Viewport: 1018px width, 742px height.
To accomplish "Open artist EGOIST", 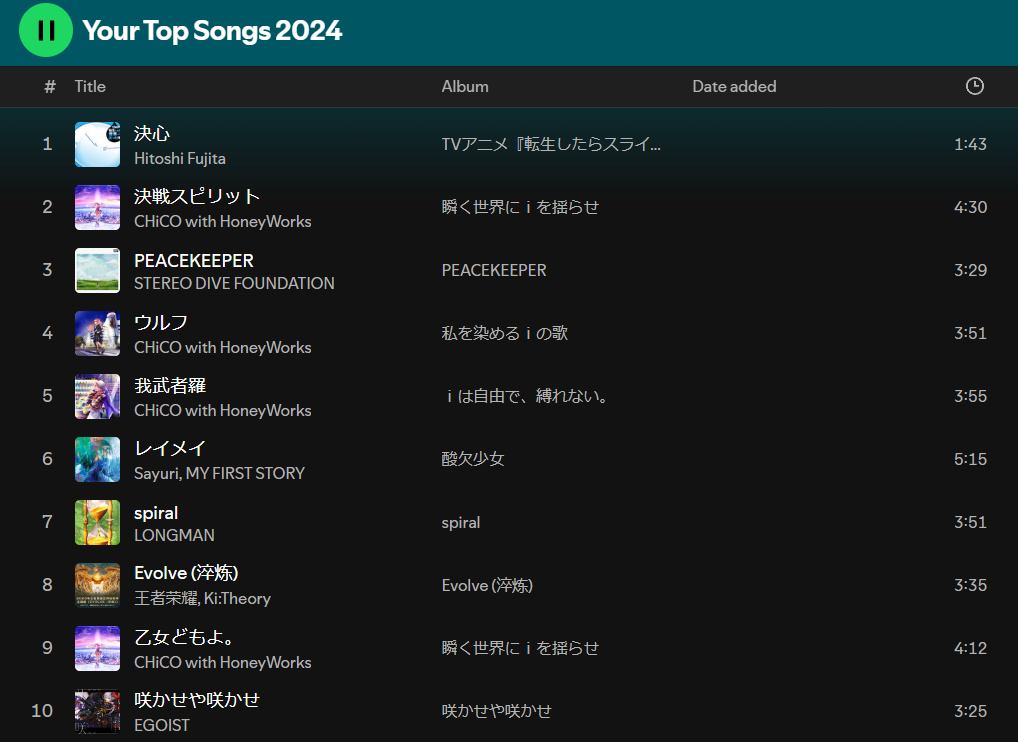I will [x=162, y=725].
